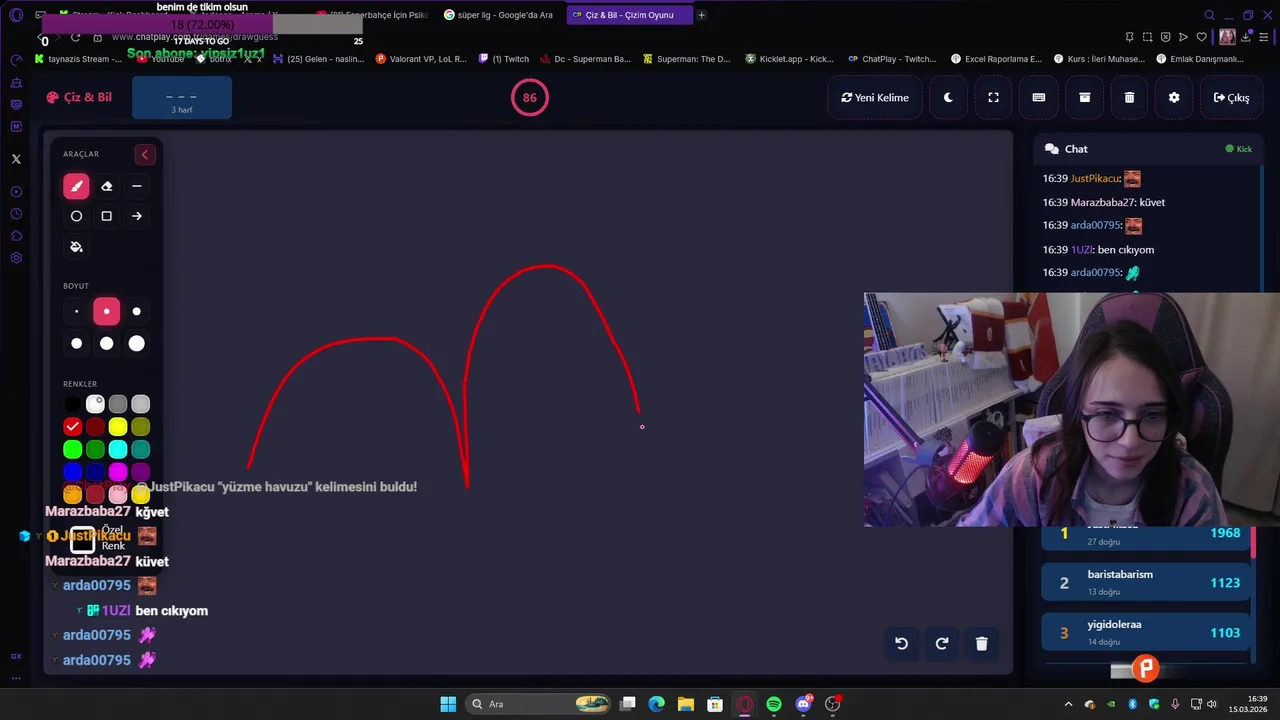Open Twitch bookmark

click(x=503, y=59)
